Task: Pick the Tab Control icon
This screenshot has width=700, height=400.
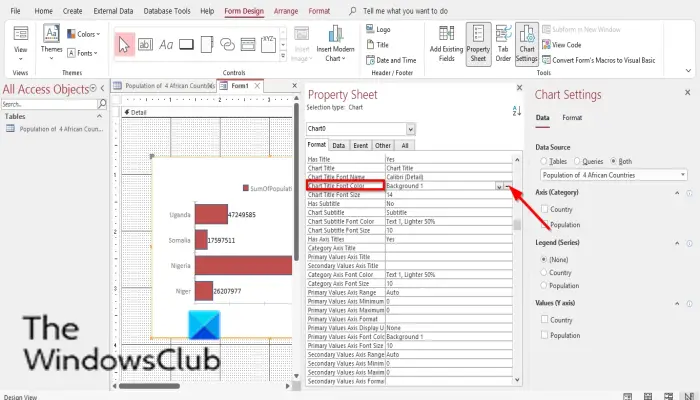Action: click(207, 44)
